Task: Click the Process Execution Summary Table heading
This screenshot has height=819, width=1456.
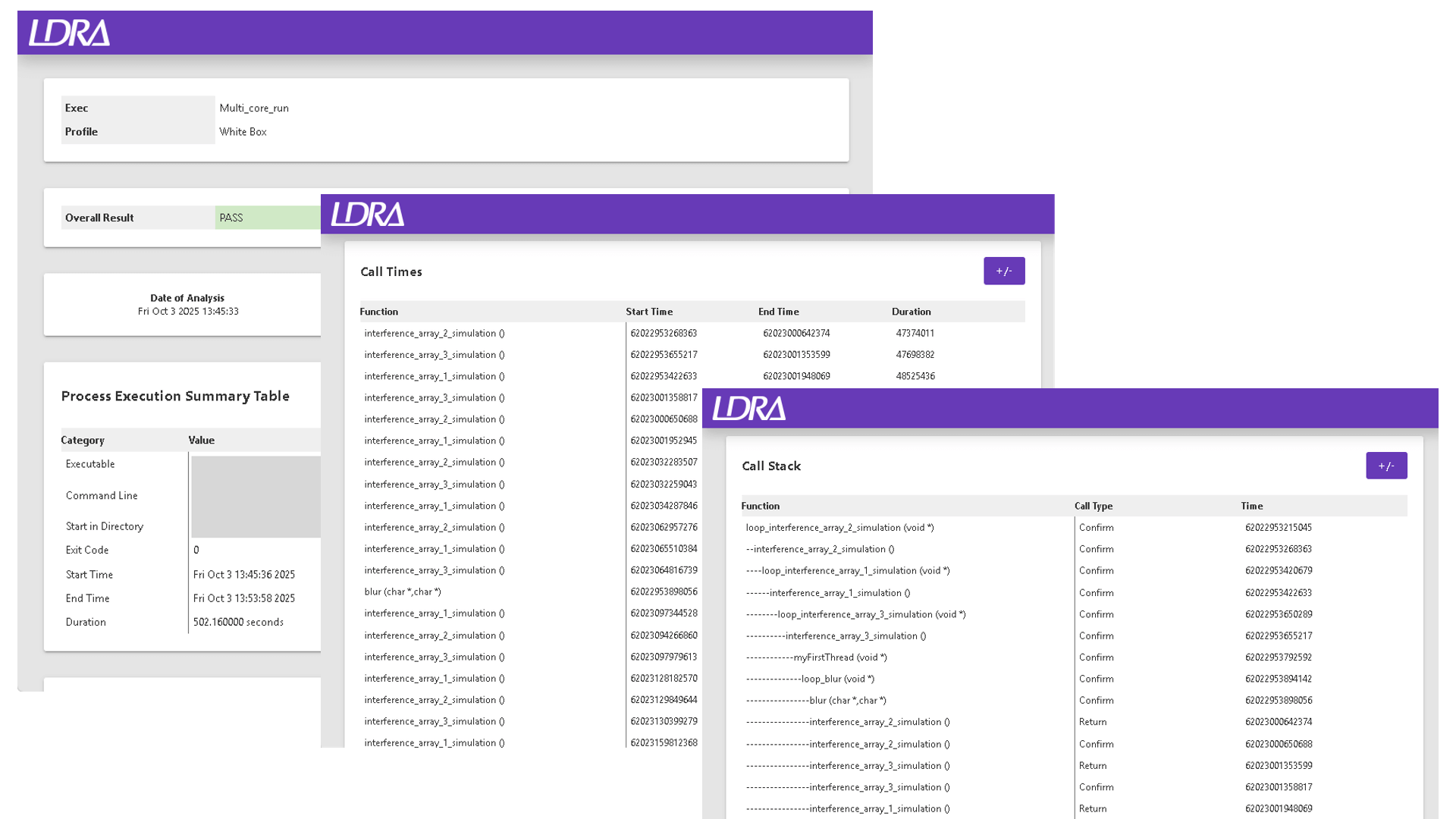Action: click(175, 396)
